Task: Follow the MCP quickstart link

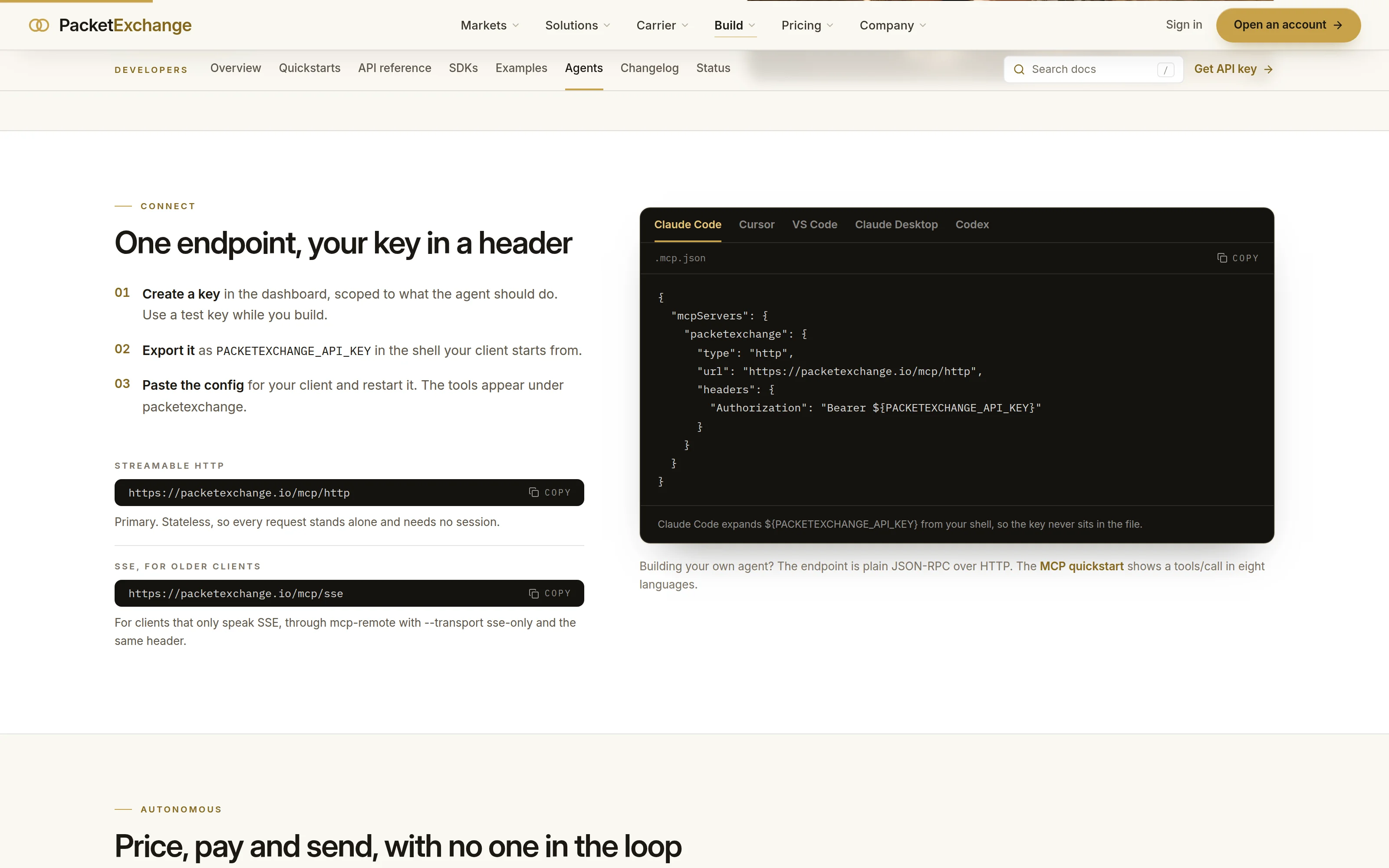Action: point(1081,566)
